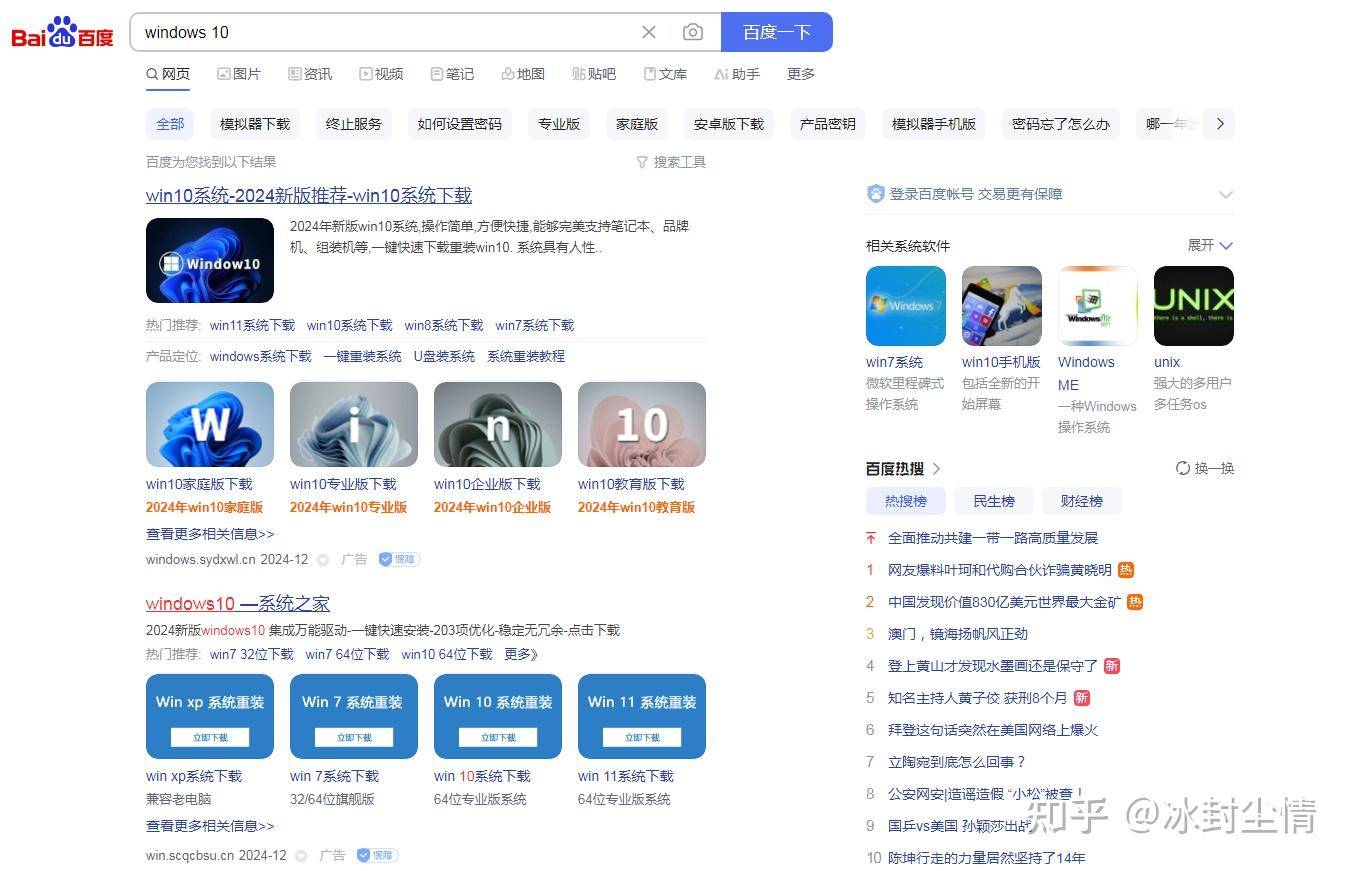Open win10系统-2024新版推荐 result title
1351x871 pixels.
pyautogui.click(x=309, y=195)
